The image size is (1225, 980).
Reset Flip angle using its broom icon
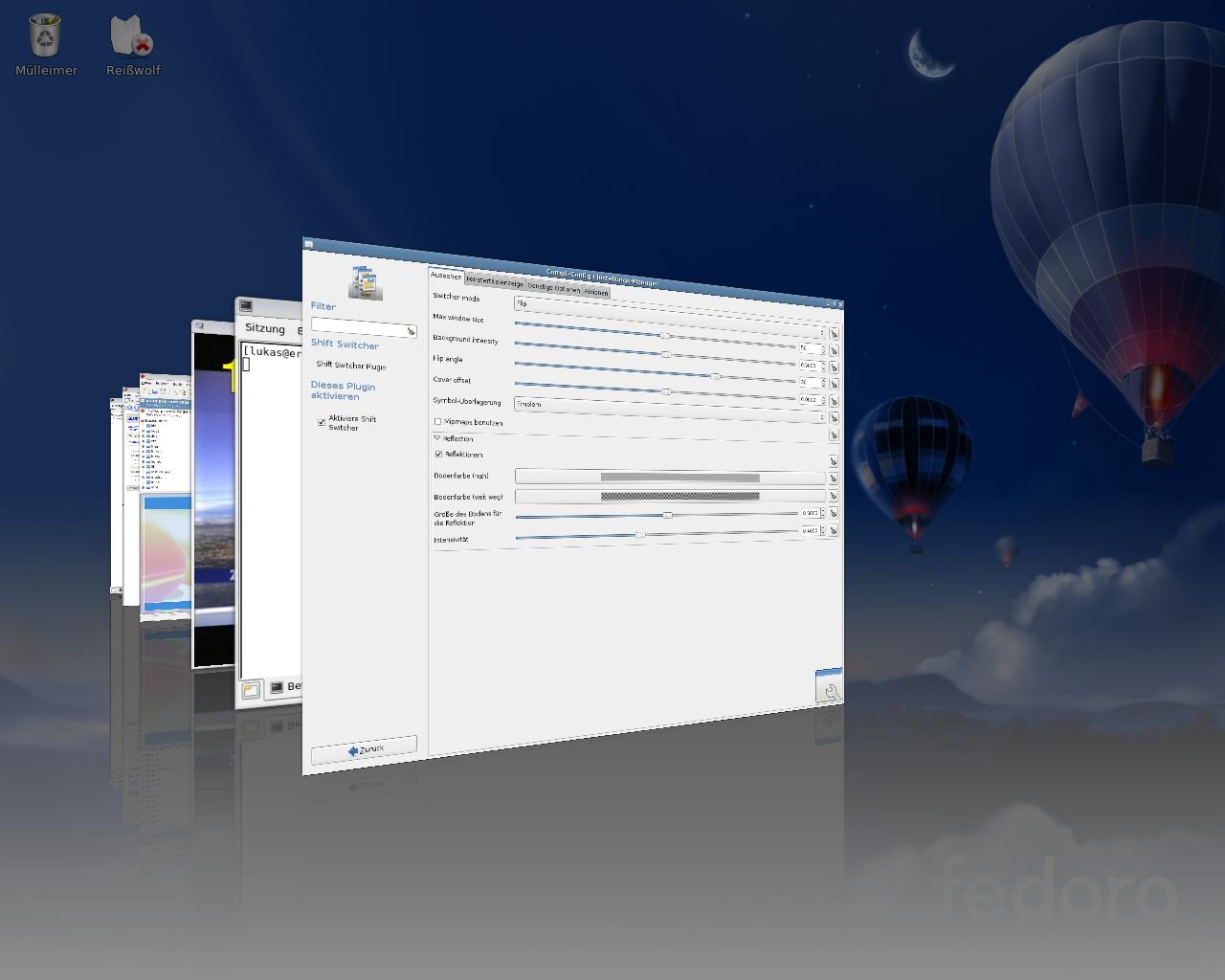pos(834,367)
